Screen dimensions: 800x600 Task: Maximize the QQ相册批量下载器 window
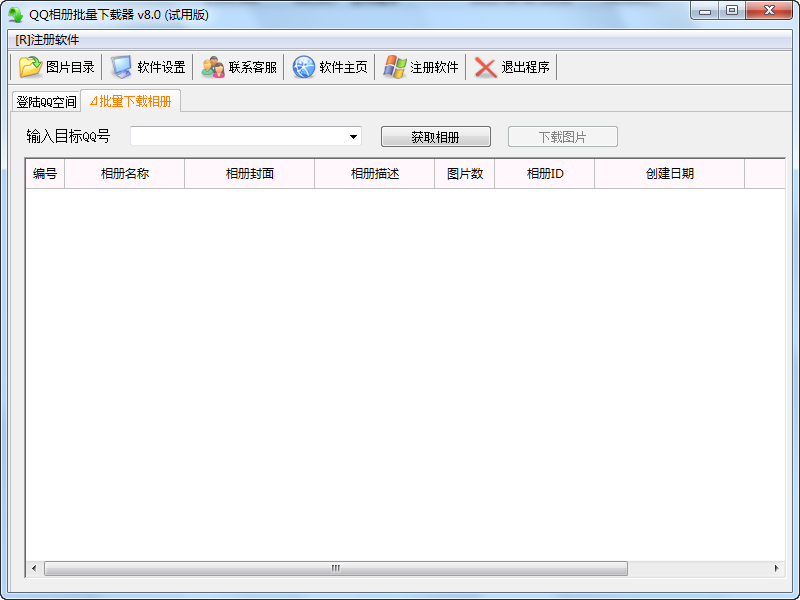pyautogui.click(x=732, y=11)
